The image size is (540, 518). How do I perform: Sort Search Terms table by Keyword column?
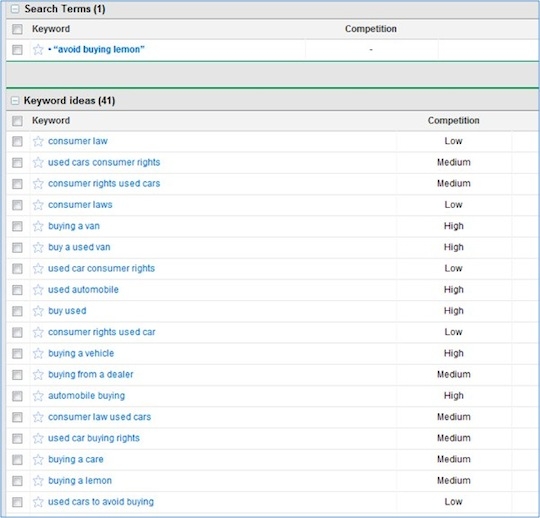[51, 29]
